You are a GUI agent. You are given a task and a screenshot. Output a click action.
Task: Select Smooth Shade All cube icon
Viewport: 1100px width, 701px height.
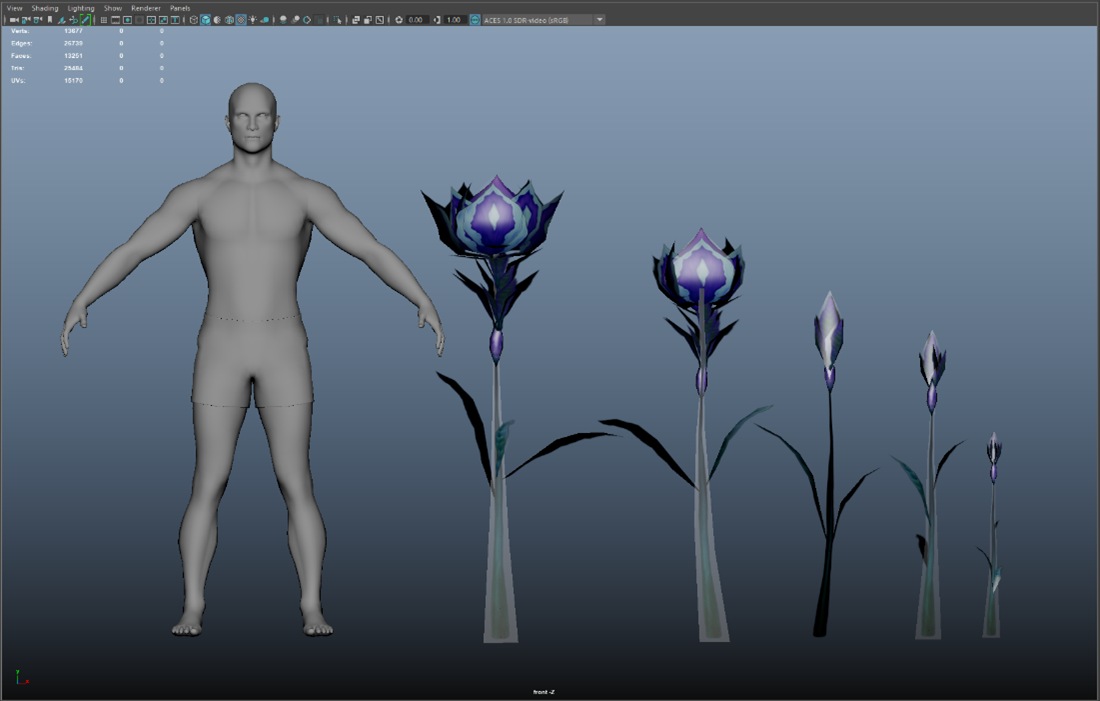pyautogui.click(x=206, y=20)
